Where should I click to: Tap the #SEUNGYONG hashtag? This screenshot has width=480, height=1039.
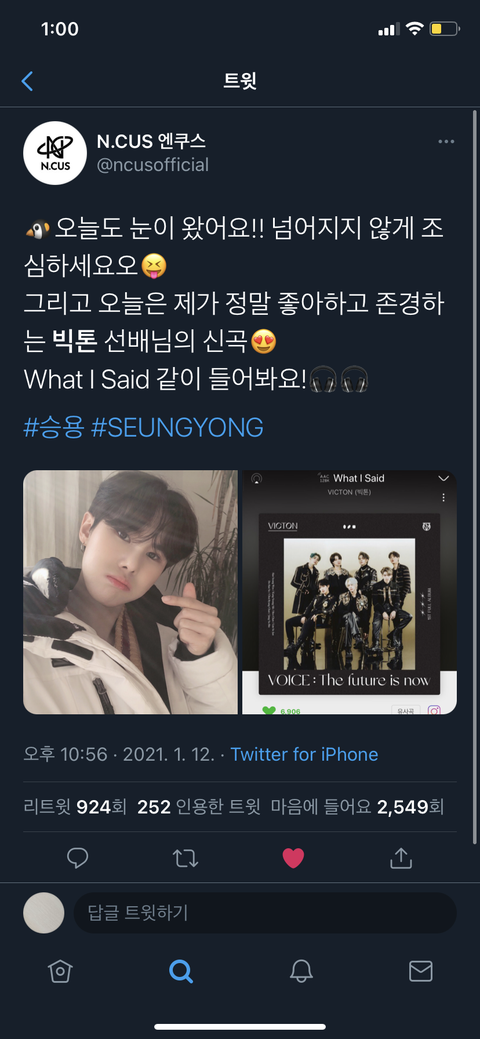pyautogui.click(x=176, y=428)
